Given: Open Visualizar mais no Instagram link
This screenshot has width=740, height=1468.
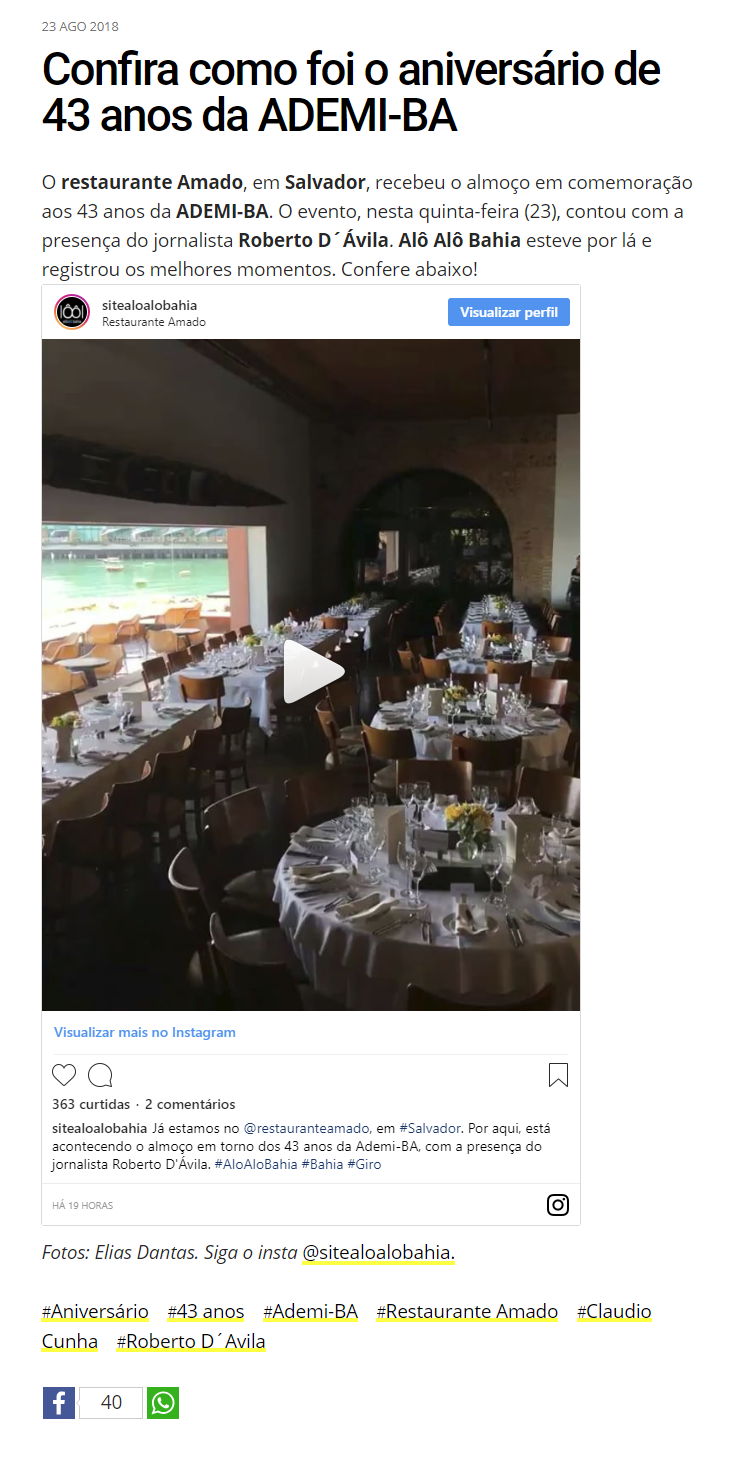Looking at the screenshot, I should coord(145,1032).
